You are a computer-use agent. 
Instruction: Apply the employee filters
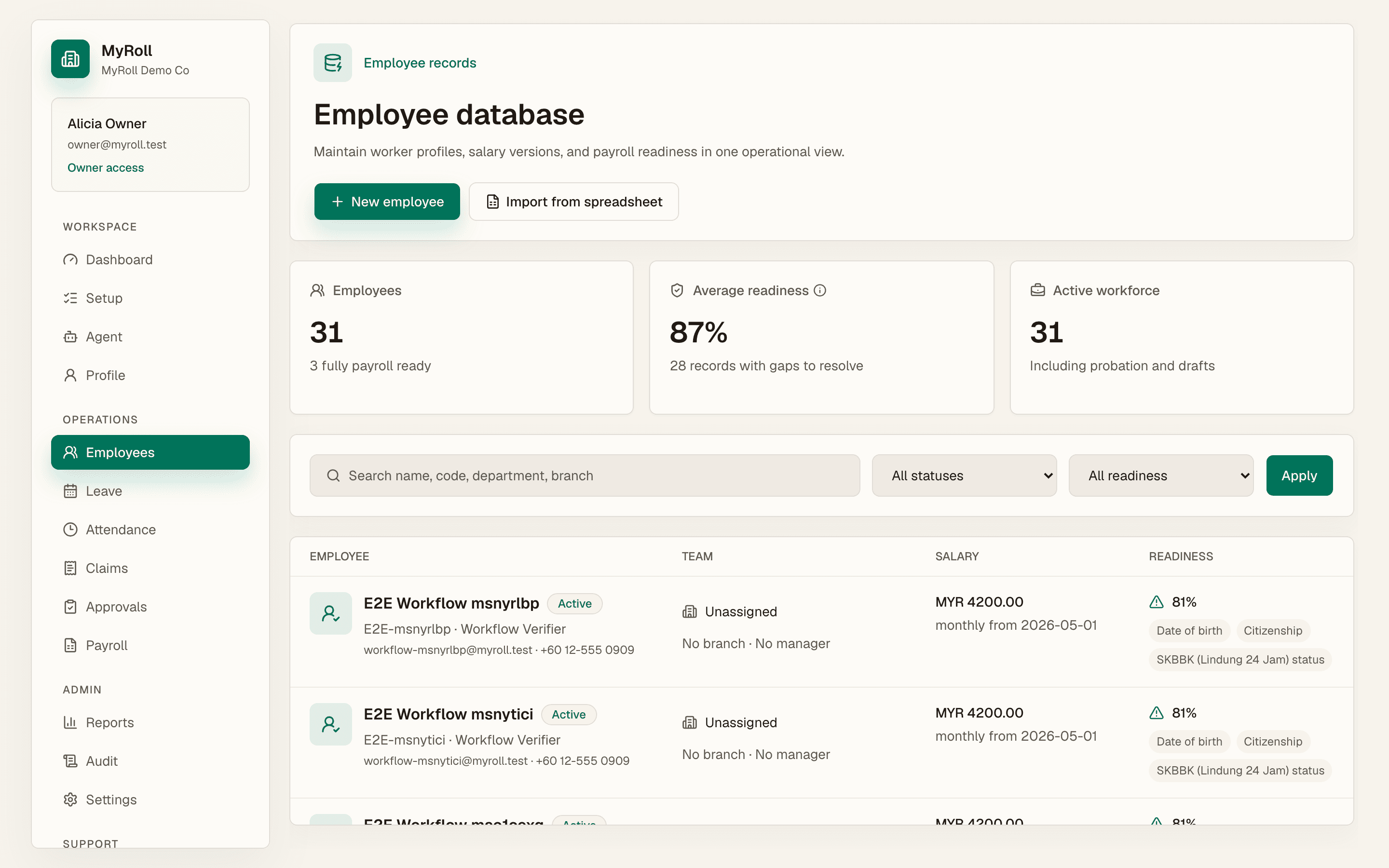click(1299, 475)
